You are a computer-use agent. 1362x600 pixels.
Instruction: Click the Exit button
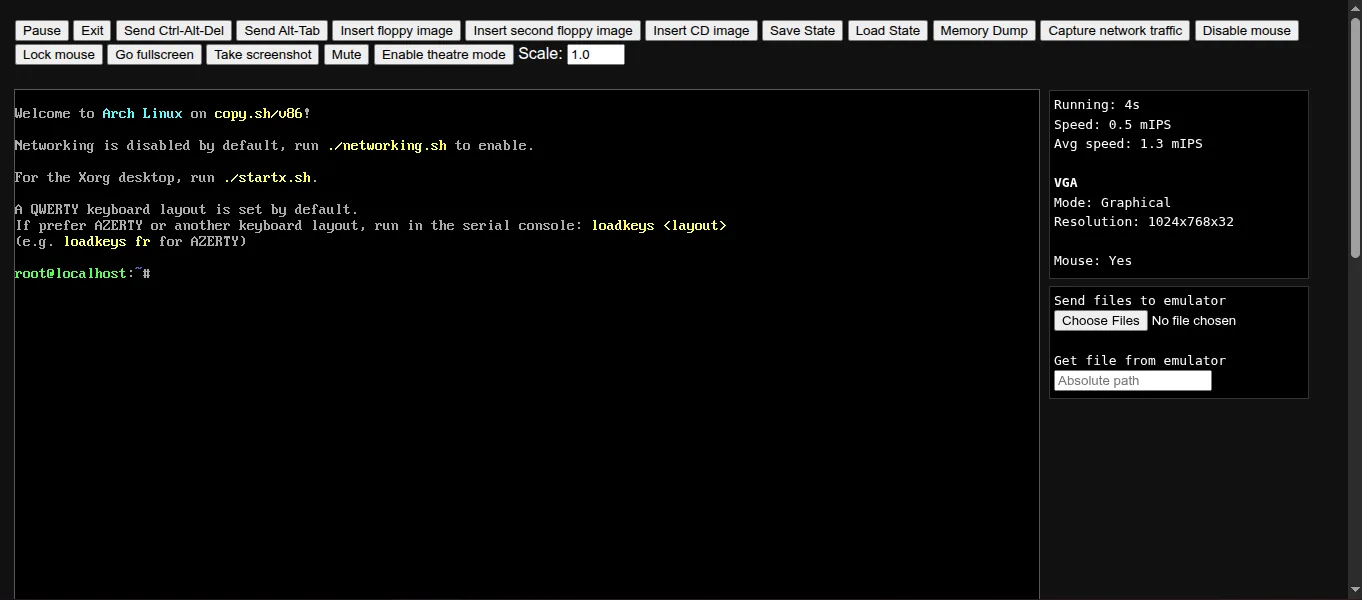pos(93,31)
